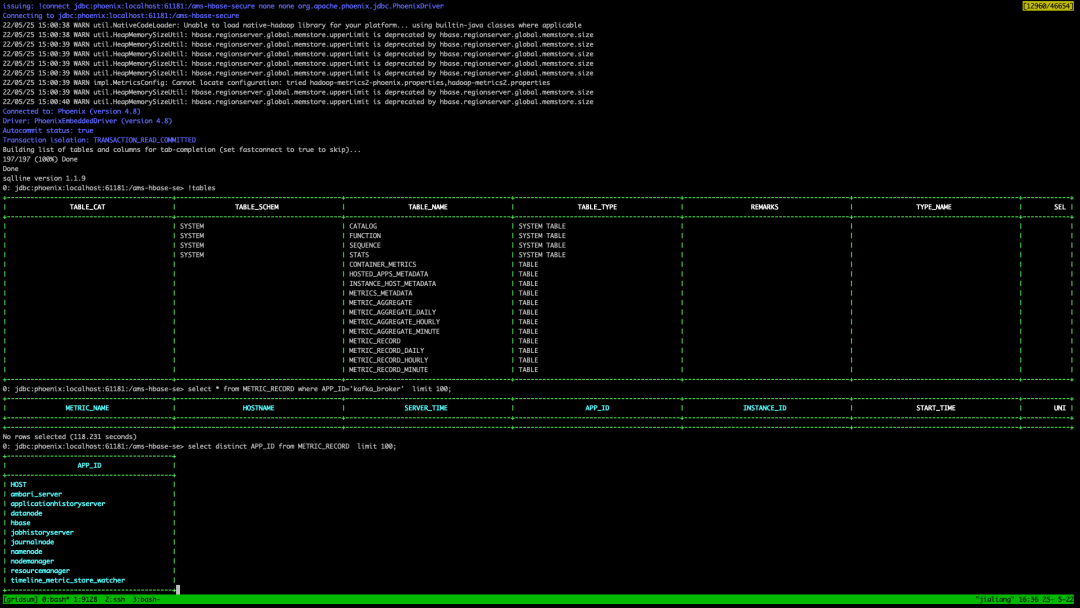The image size is (1080, 608).
Task: Select the START_TIME column header
Action: pos(936,408)
